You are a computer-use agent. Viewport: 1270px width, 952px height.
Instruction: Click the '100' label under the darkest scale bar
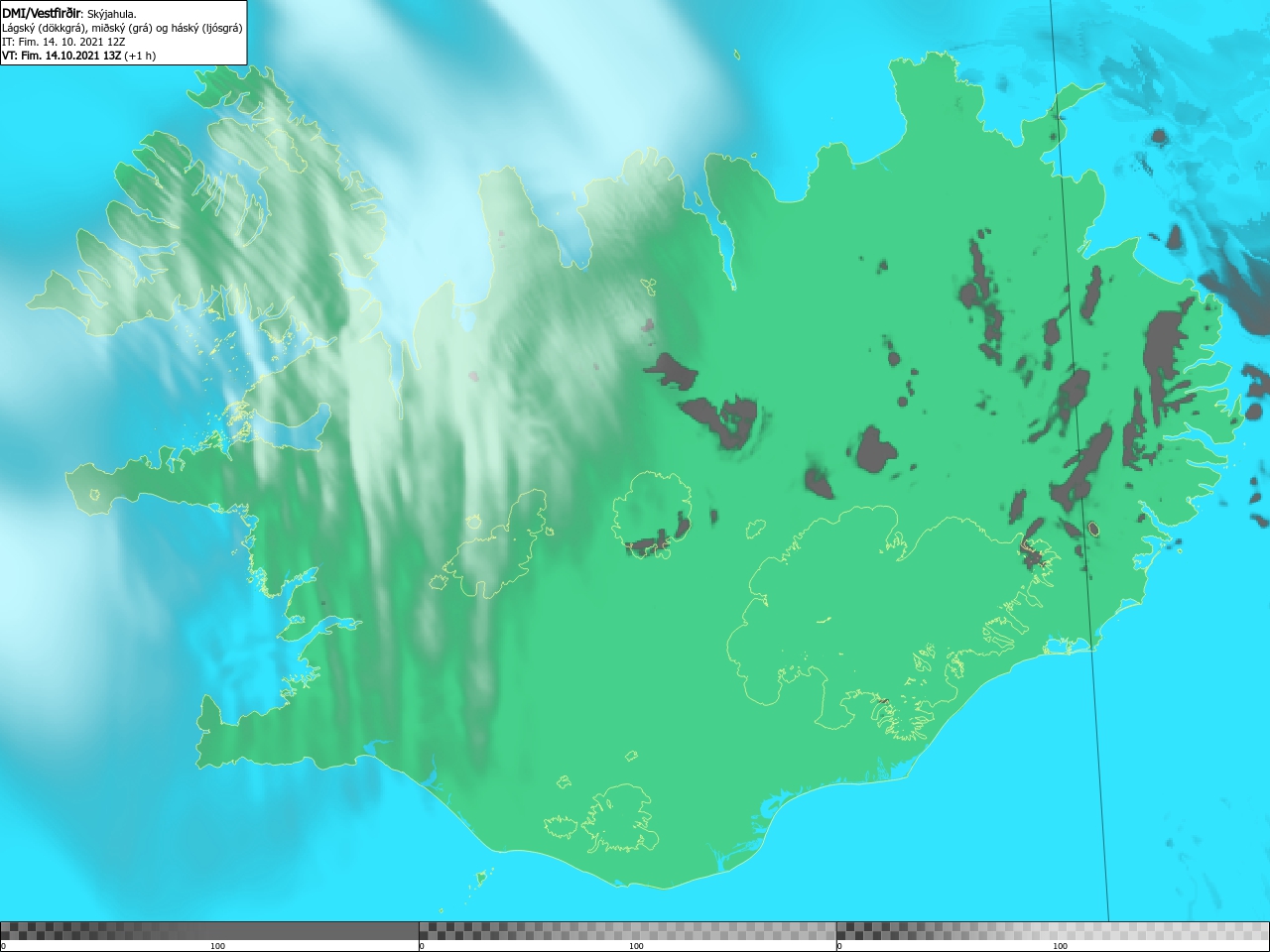(217, 946)
